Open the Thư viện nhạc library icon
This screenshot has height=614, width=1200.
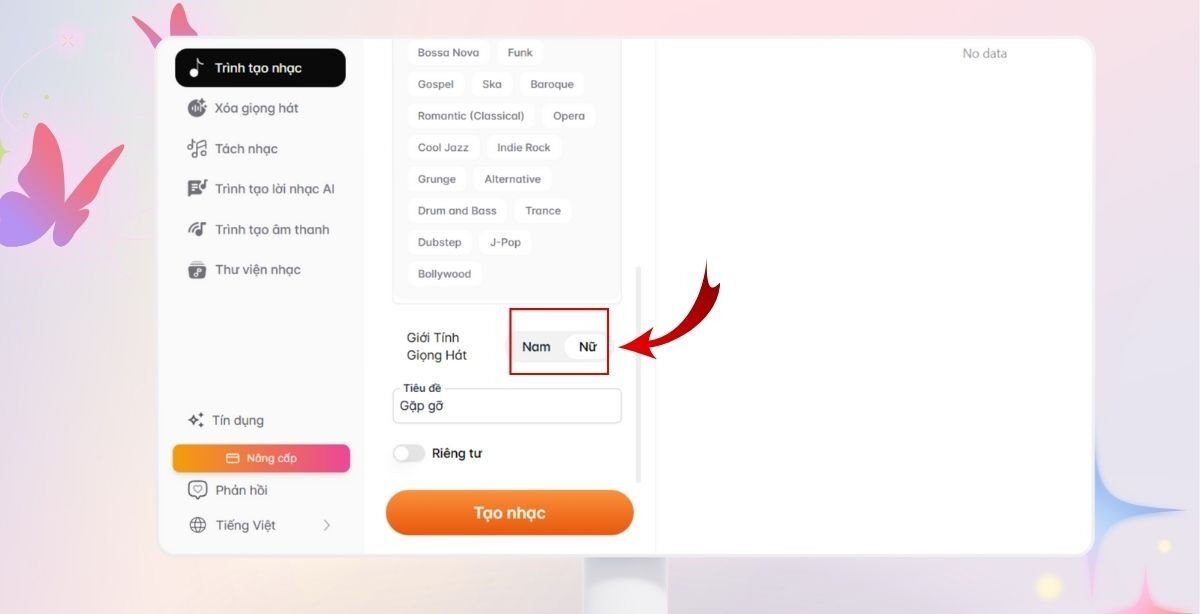pos(197,270)
